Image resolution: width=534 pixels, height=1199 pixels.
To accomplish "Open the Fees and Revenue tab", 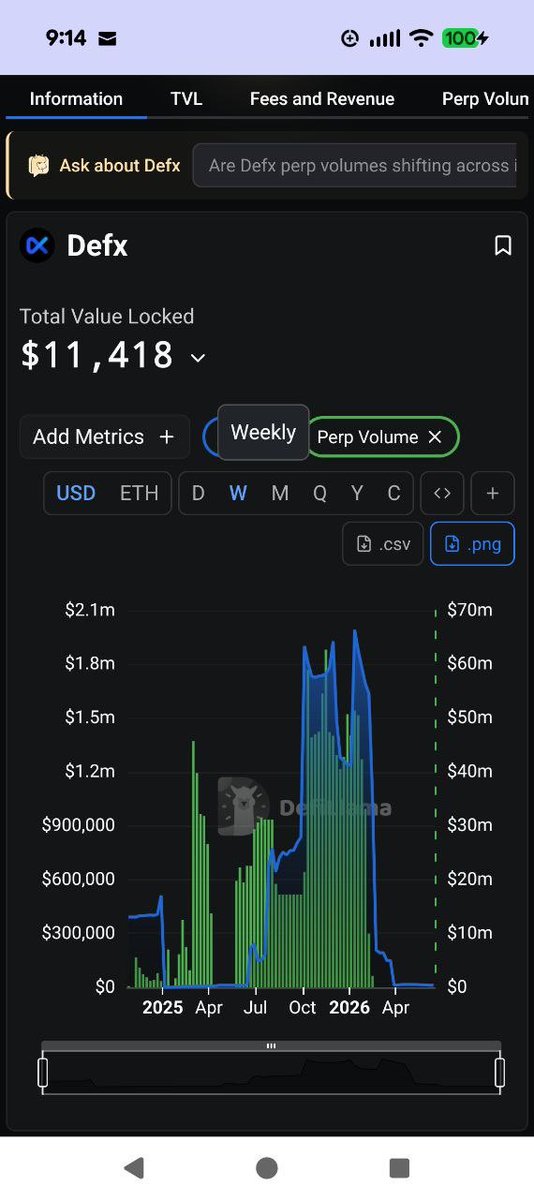I will click(322, 99).
